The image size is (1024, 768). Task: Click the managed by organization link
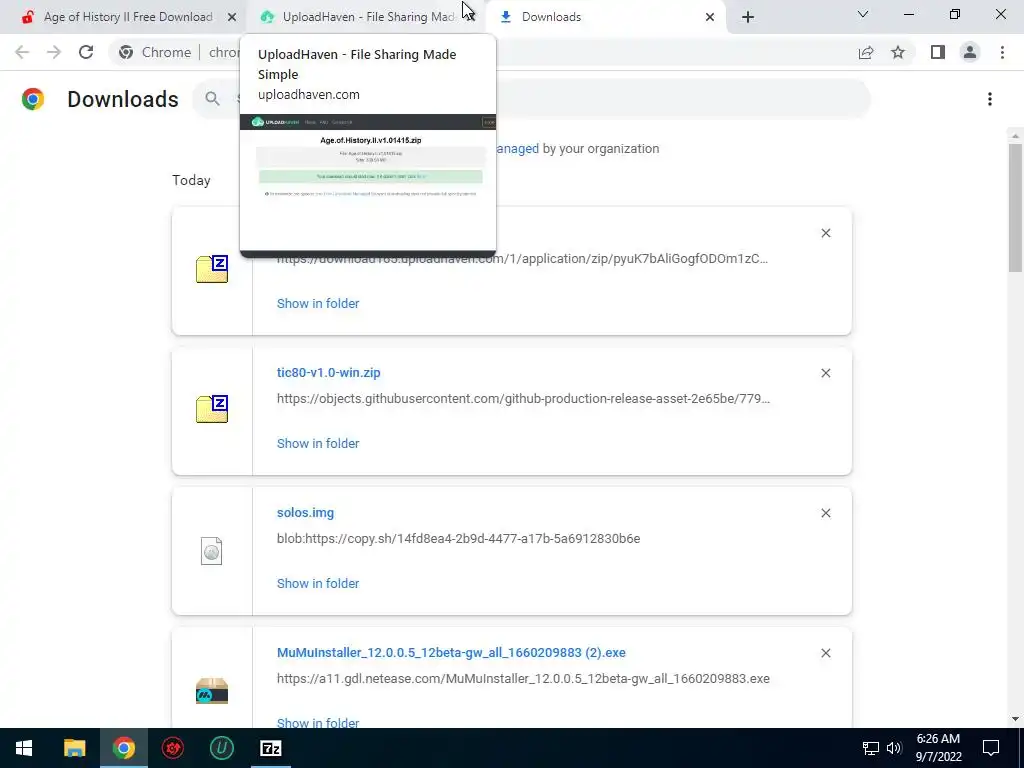point(518,149)
